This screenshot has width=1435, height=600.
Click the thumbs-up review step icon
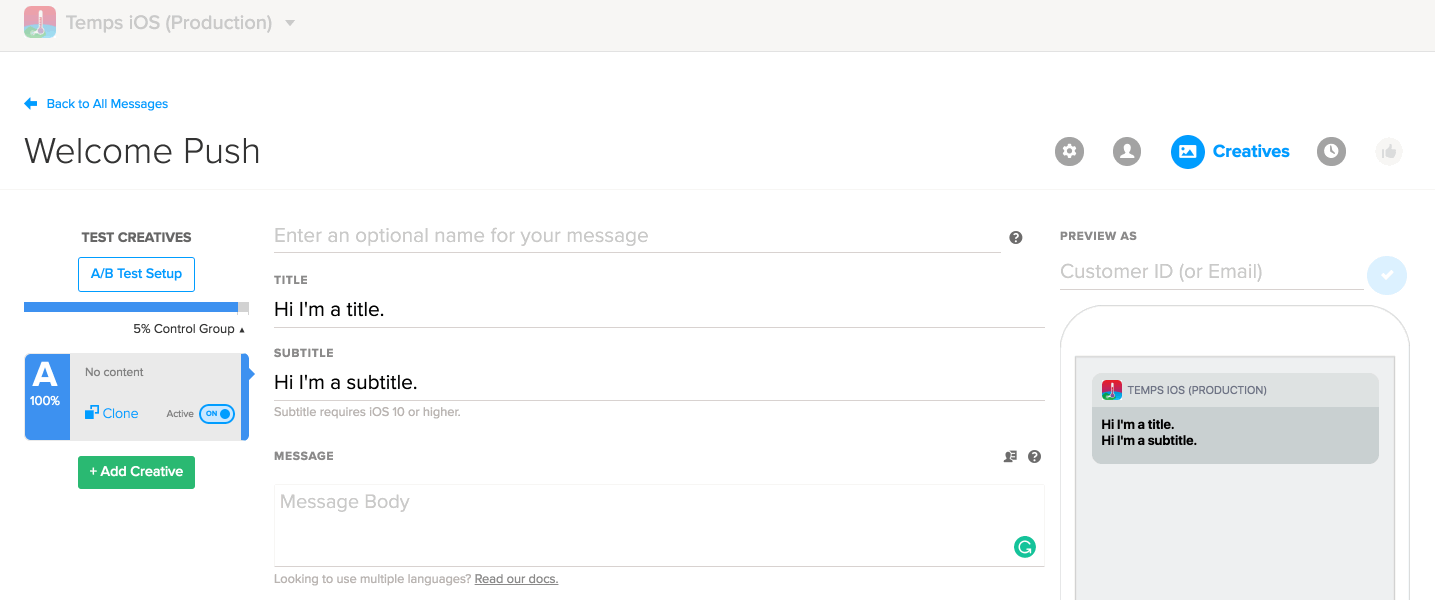pos(1389,152)
